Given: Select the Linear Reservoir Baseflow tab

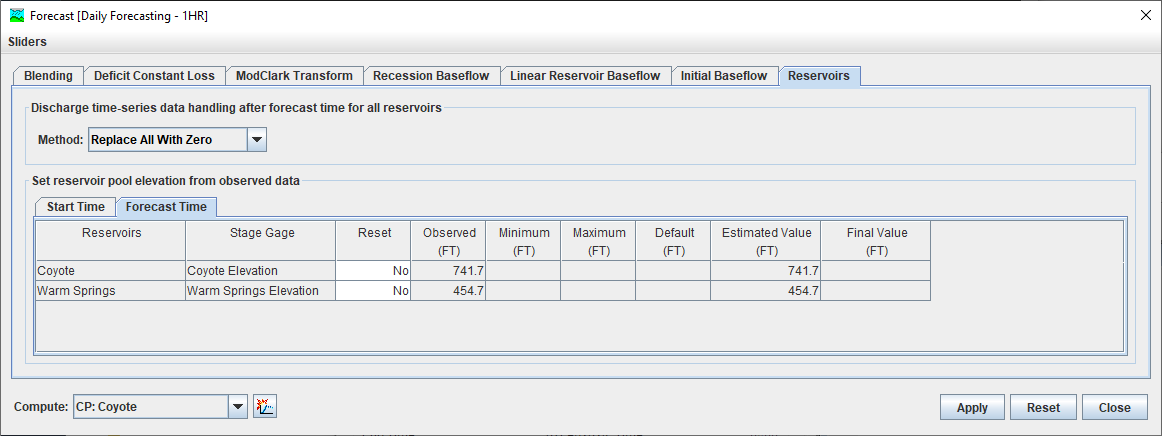Looking at the screenshot, I should (585, 76).
